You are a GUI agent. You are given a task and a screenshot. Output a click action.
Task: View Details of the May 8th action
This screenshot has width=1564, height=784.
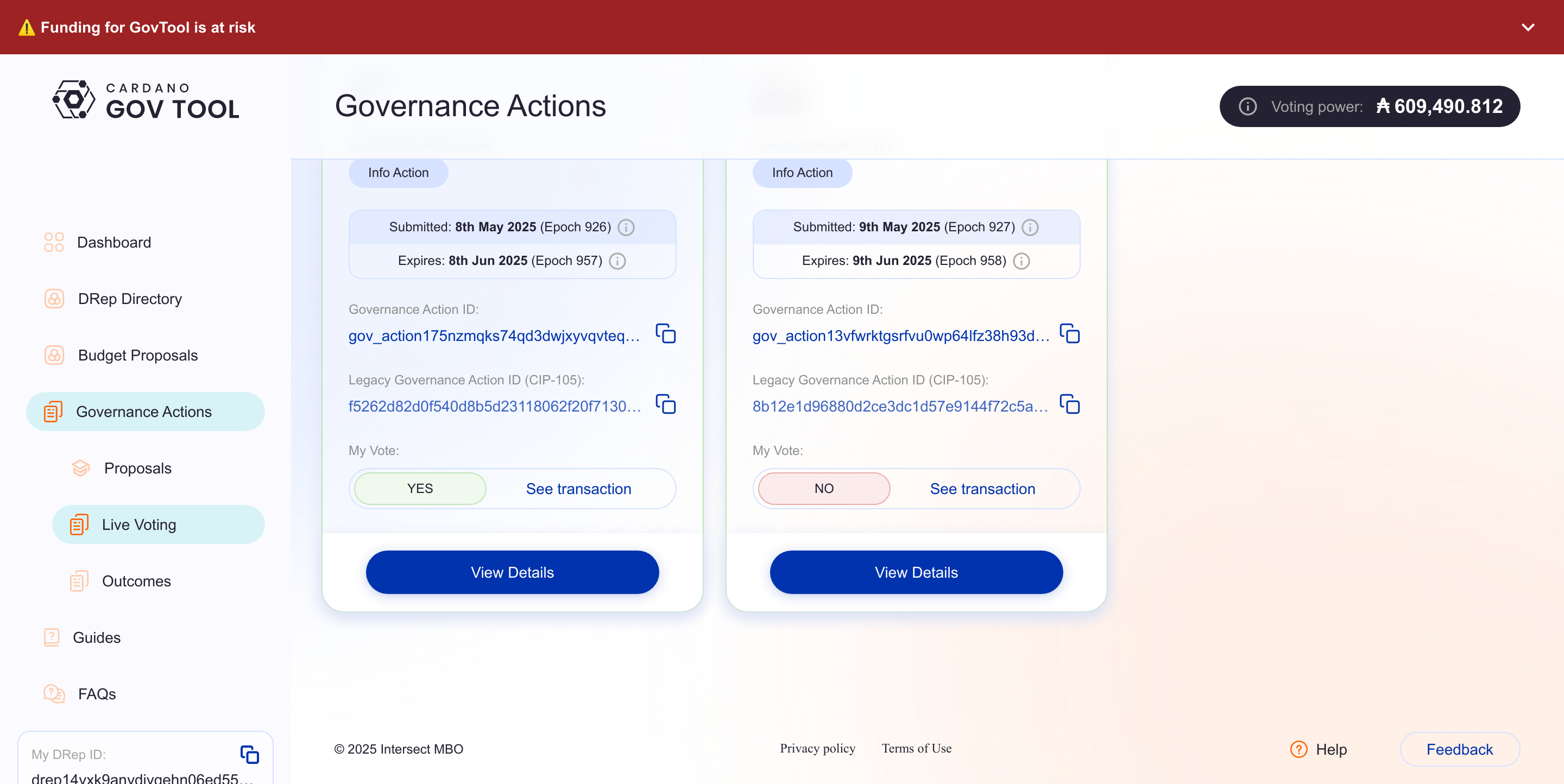click(x=512, y=572)
